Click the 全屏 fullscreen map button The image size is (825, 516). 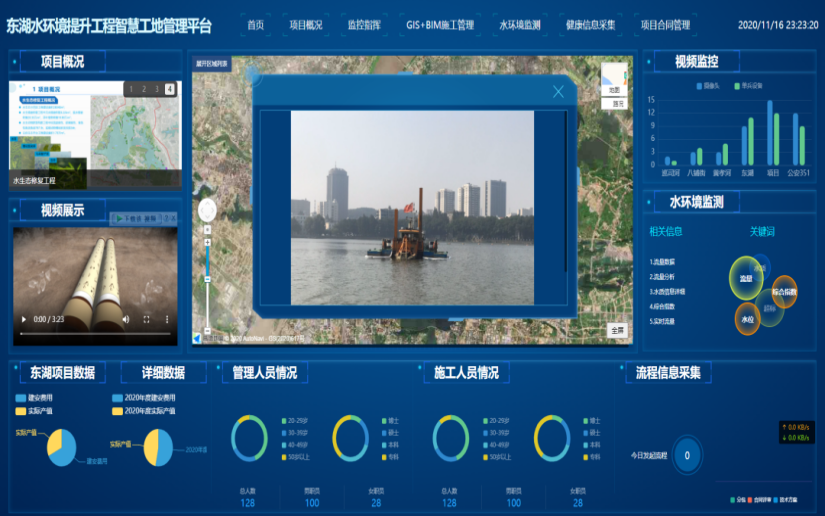617,330
